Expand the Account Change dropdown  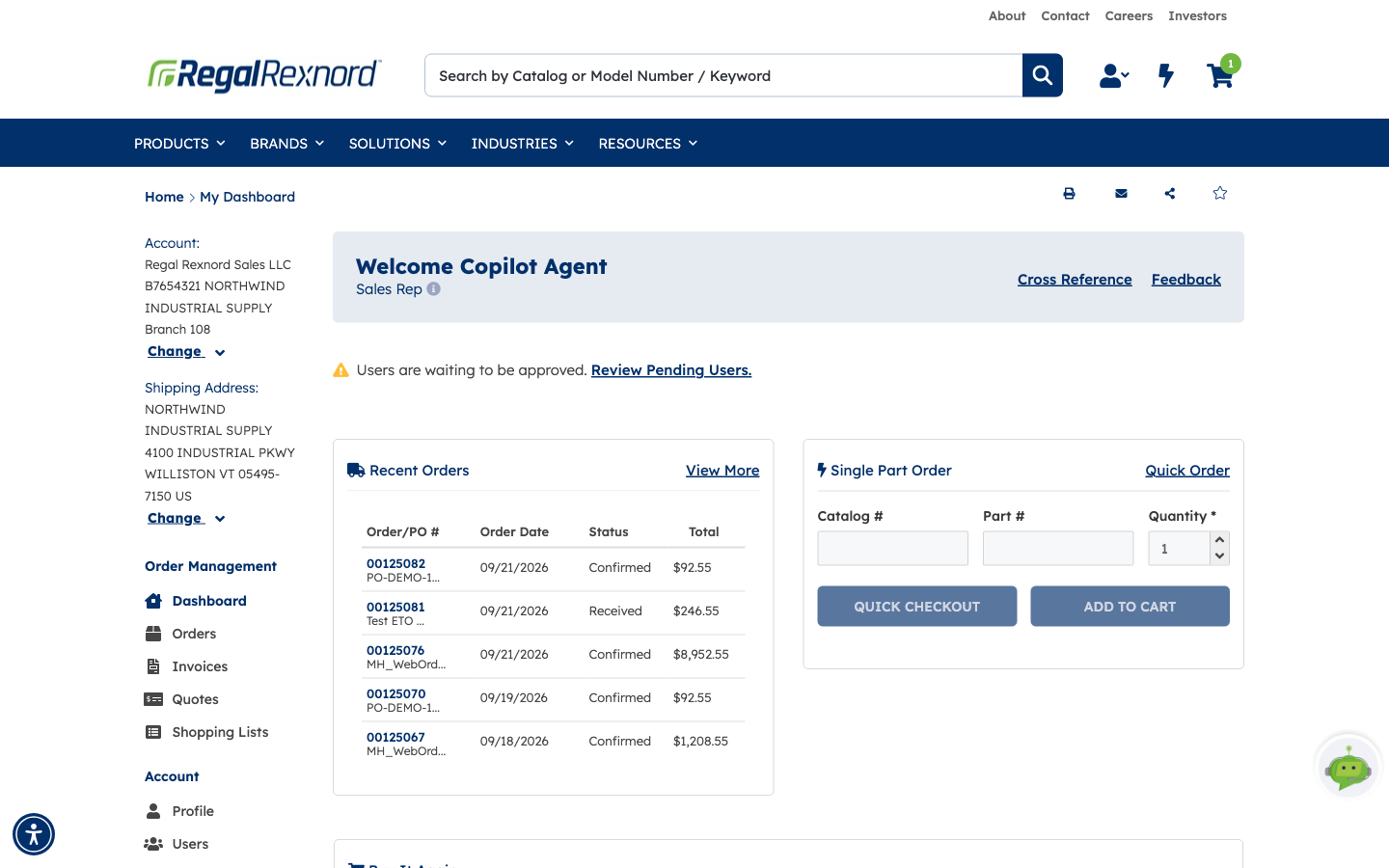tap(186, 352)
